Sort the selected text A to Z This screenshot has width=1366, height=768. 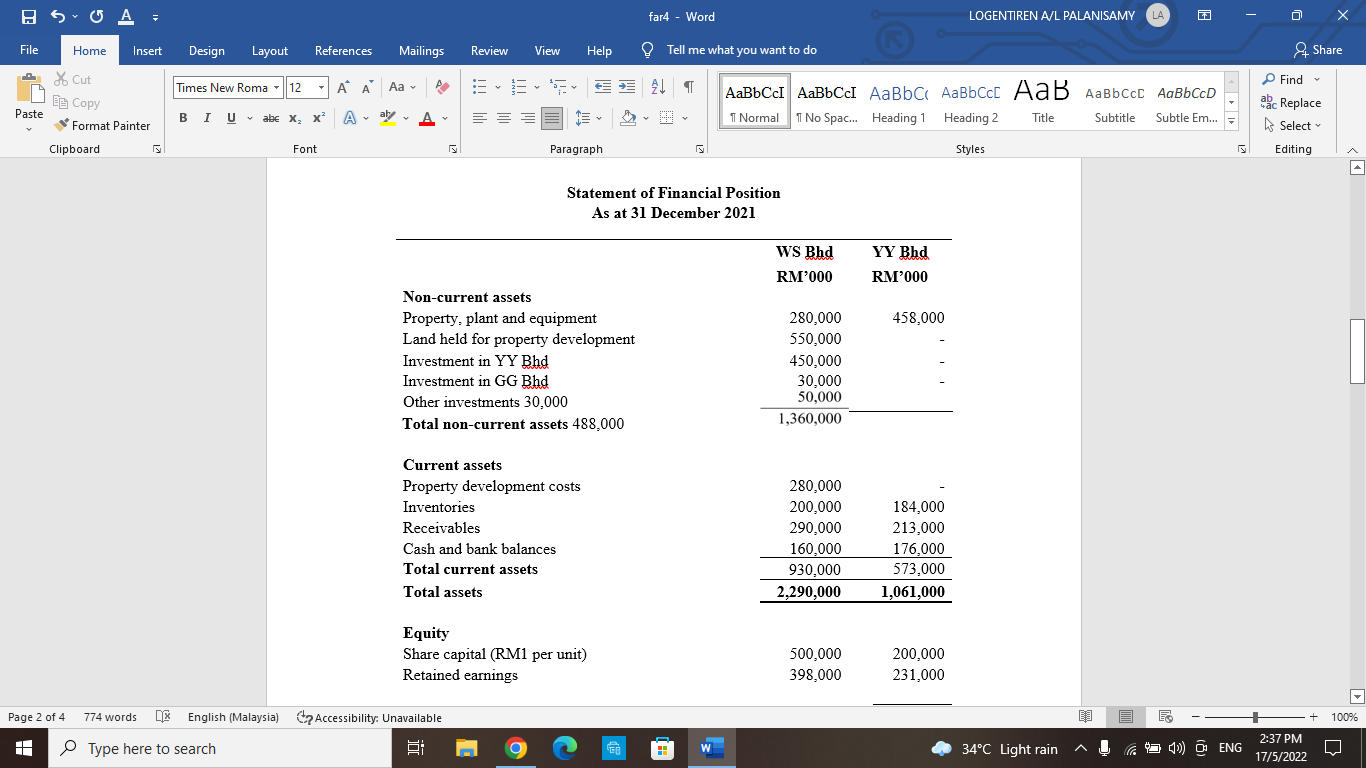(659, 88)
